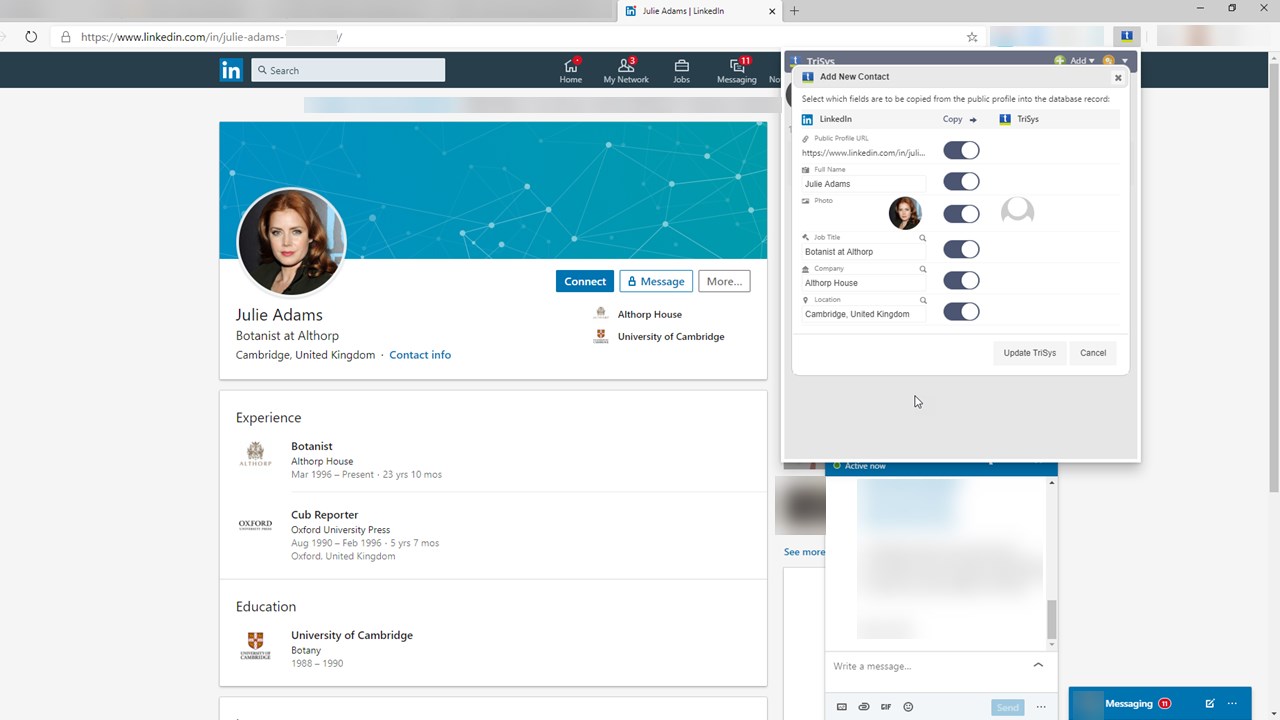Attach a file with paperclip icon
Screen dimensions: 1280x720
point(864,707)
